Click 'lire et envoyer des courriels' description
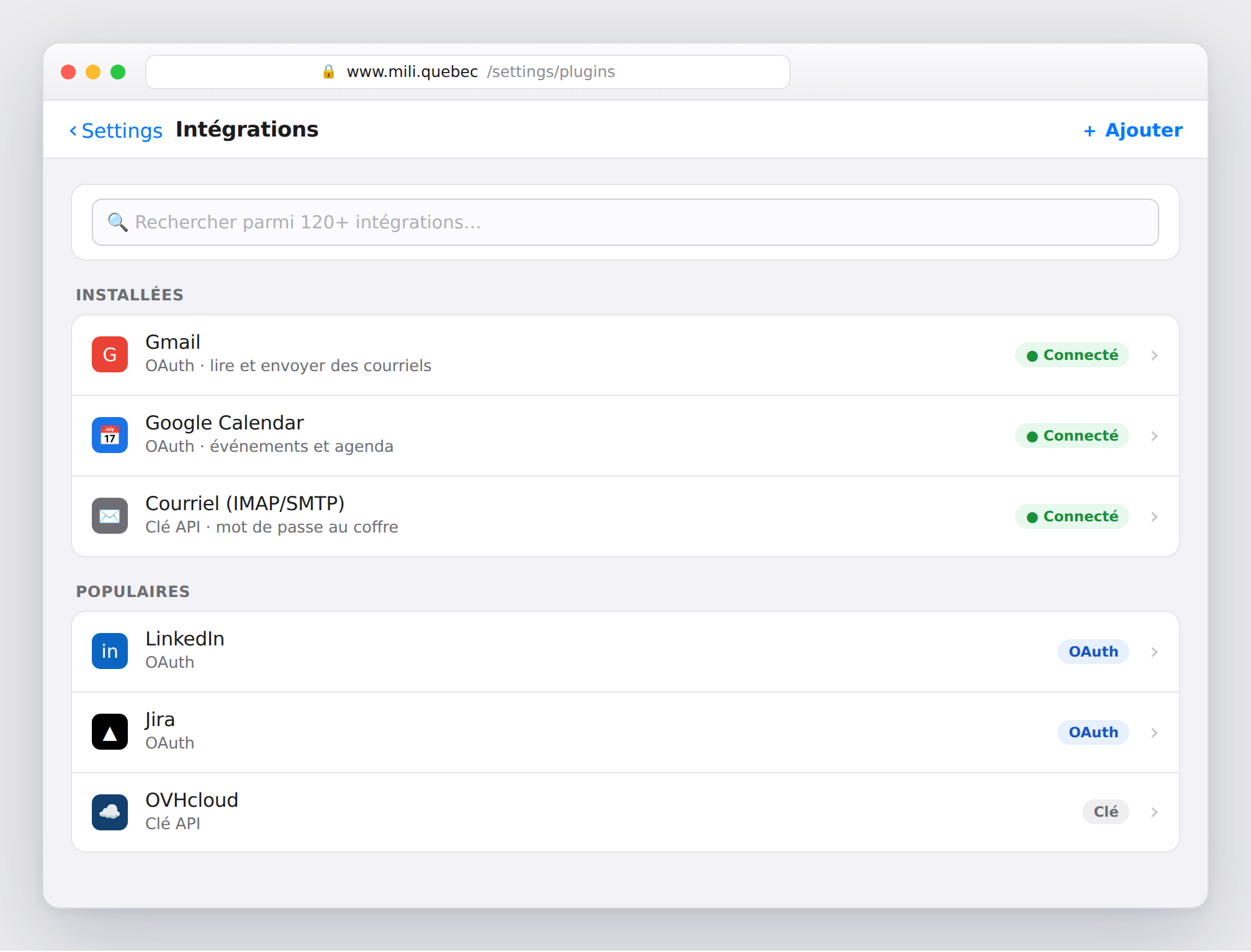Image resolution: width=1251 pixels, height=952 pixels. (x=320, y=366)
